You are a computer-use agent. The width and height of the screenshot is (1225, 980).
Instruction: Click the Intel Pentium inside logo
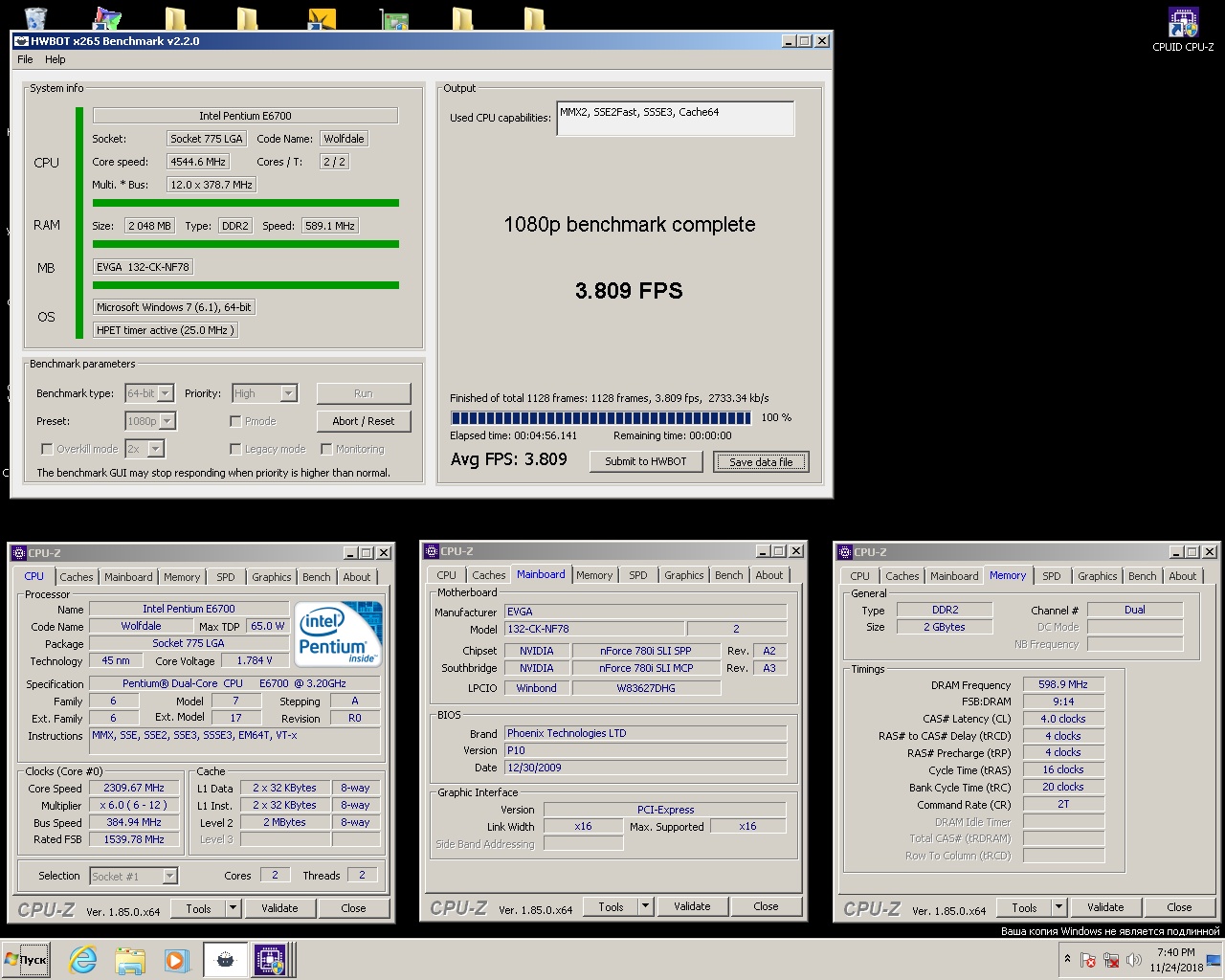[339, 634]
